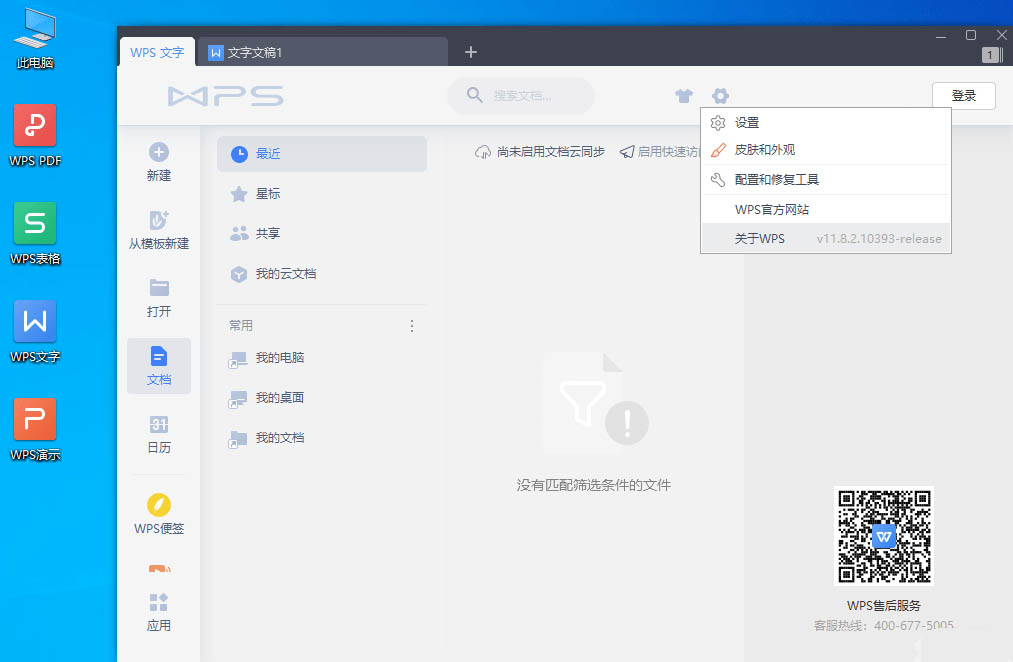Click the 登录 login button
Viewport: 1013px width, 662px height.
[x=963, y=96]
